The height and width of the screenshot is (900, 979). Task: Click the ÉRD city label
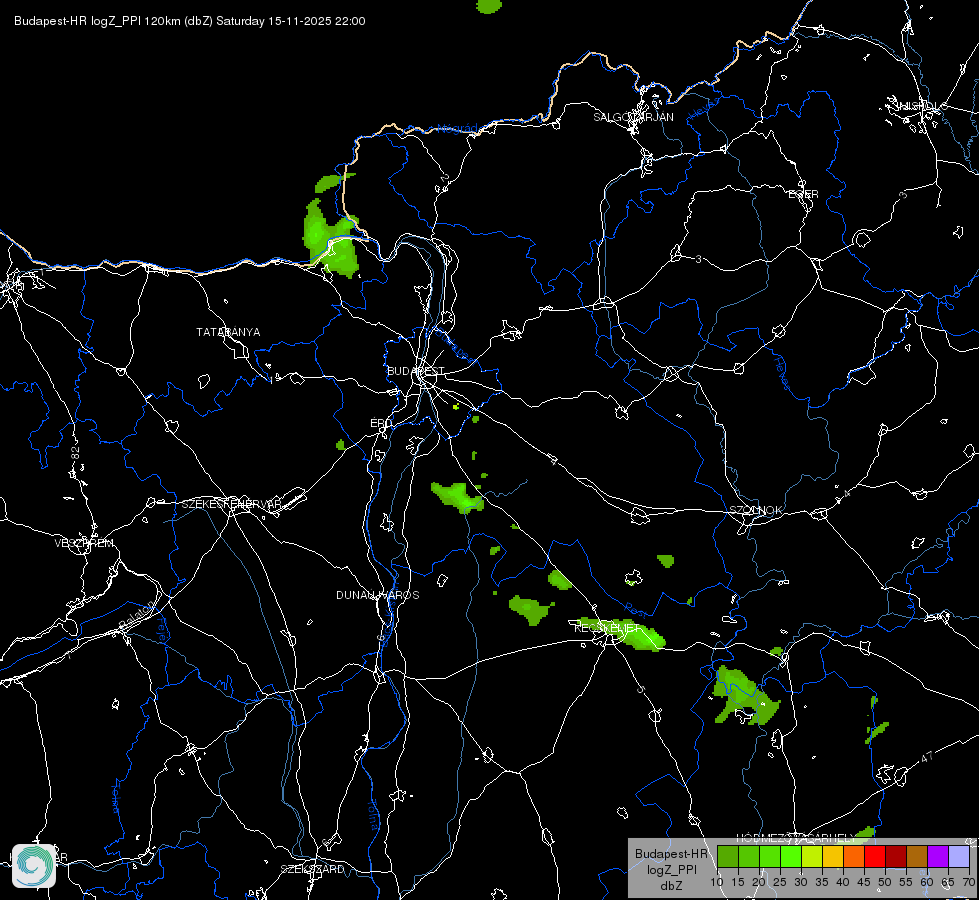[x=381, y=423]
